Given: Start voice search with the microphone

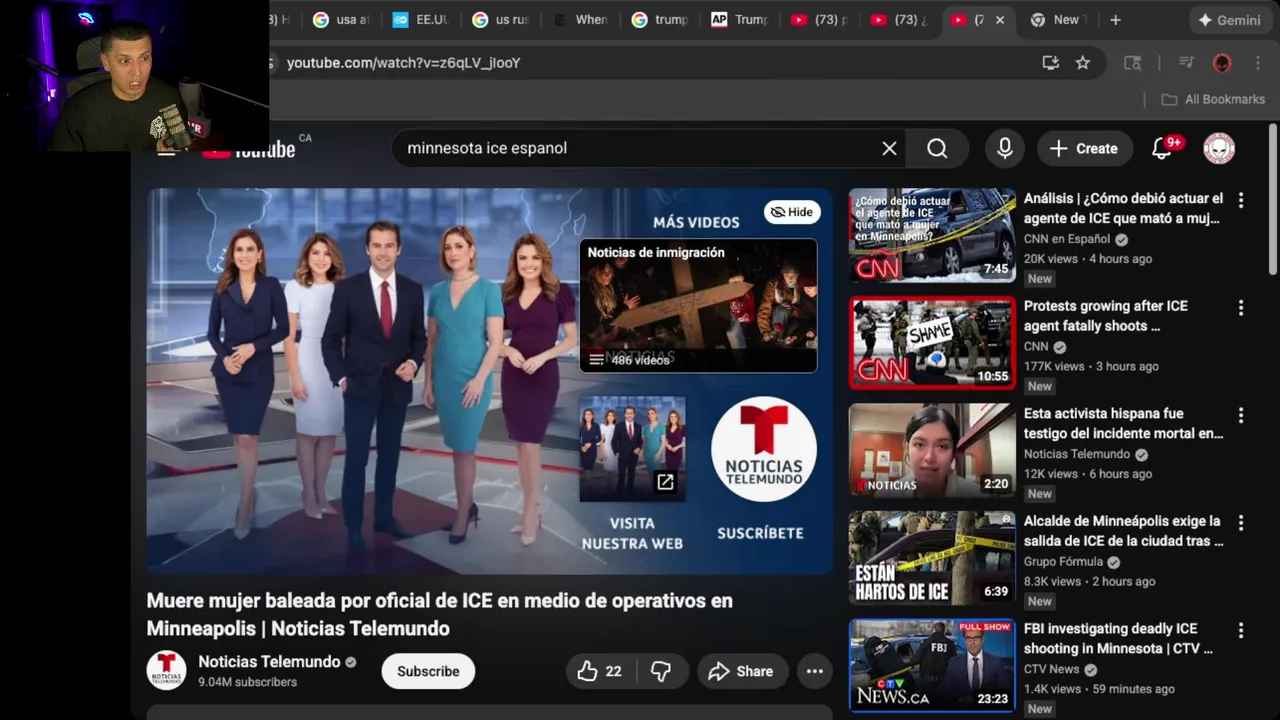Looking at the screenshot, I should coord(1005,148).
